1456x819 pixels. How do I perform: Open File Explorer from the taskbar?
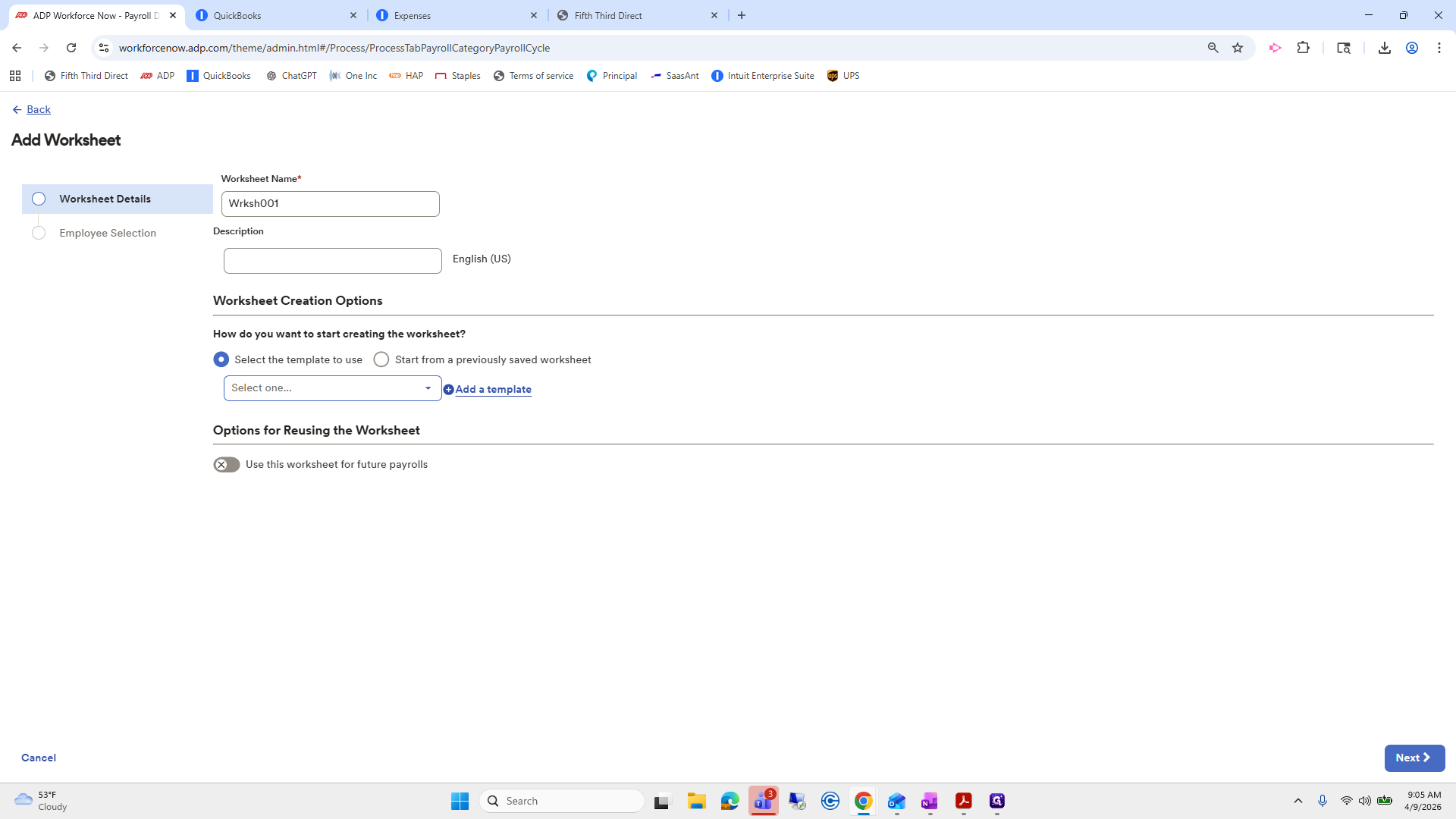coord(696,801)
